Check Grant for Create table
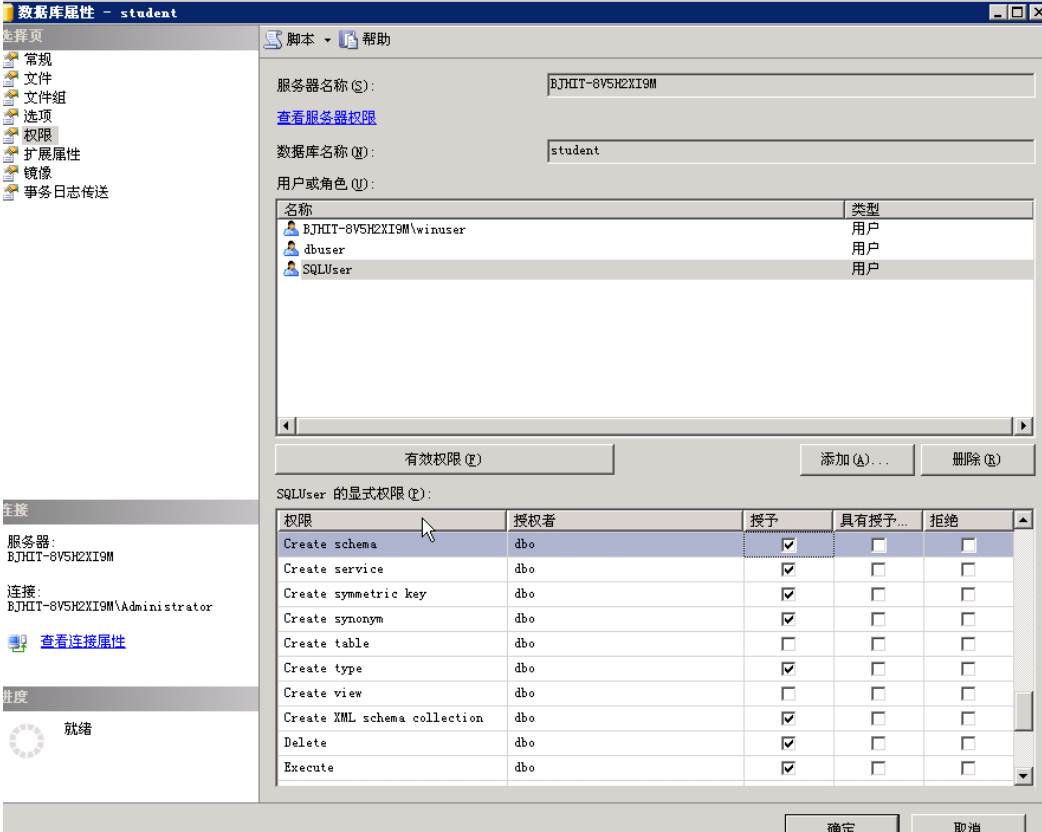 click(788, 644)
